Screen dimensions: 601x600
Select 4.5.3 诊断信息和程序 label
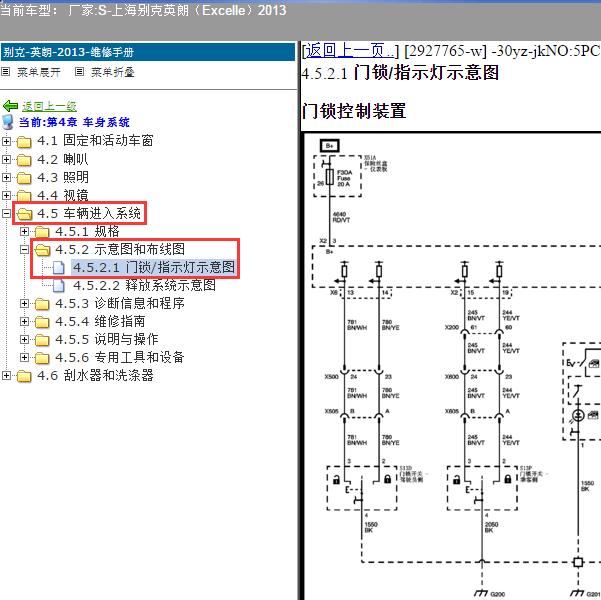click(120, 303)
